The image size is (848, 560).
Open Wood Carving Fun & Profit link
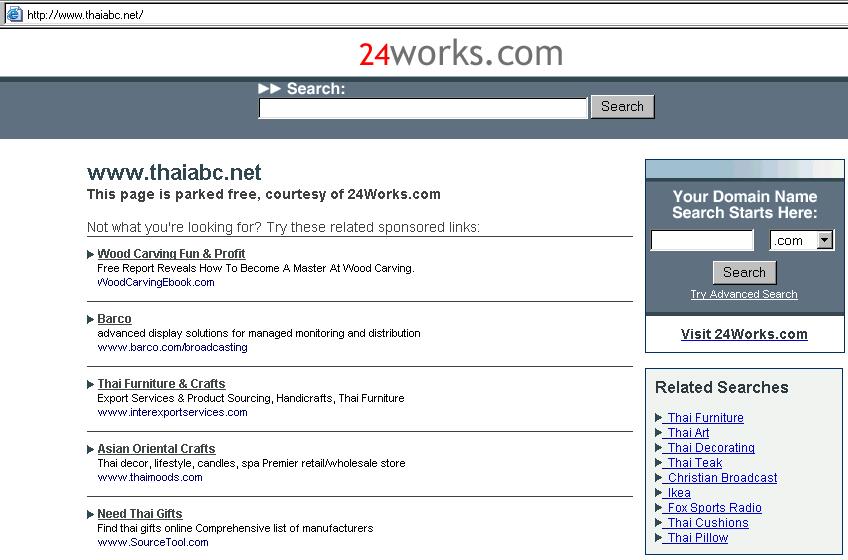[171, 254]
